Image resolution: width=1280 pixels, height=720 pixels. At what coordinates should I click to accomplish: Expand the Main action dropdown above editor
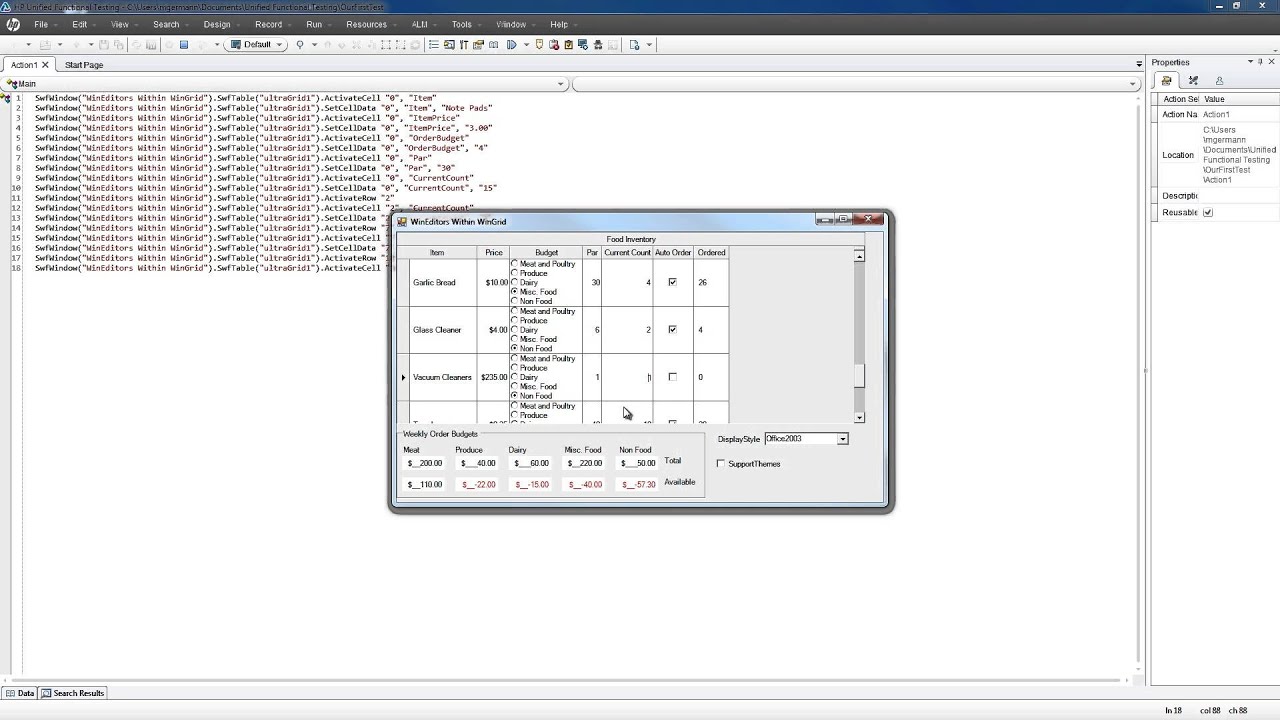561,84
